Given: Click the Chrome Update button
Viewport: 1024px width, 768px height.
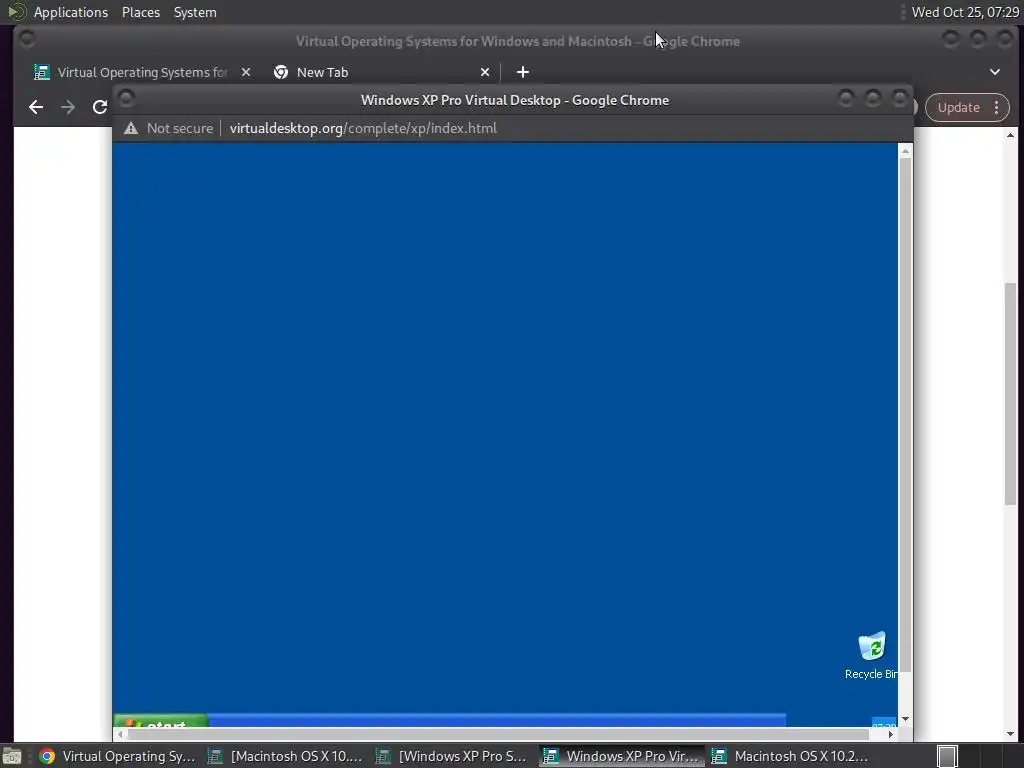Looking at the screenshot, I should [959, 107].
